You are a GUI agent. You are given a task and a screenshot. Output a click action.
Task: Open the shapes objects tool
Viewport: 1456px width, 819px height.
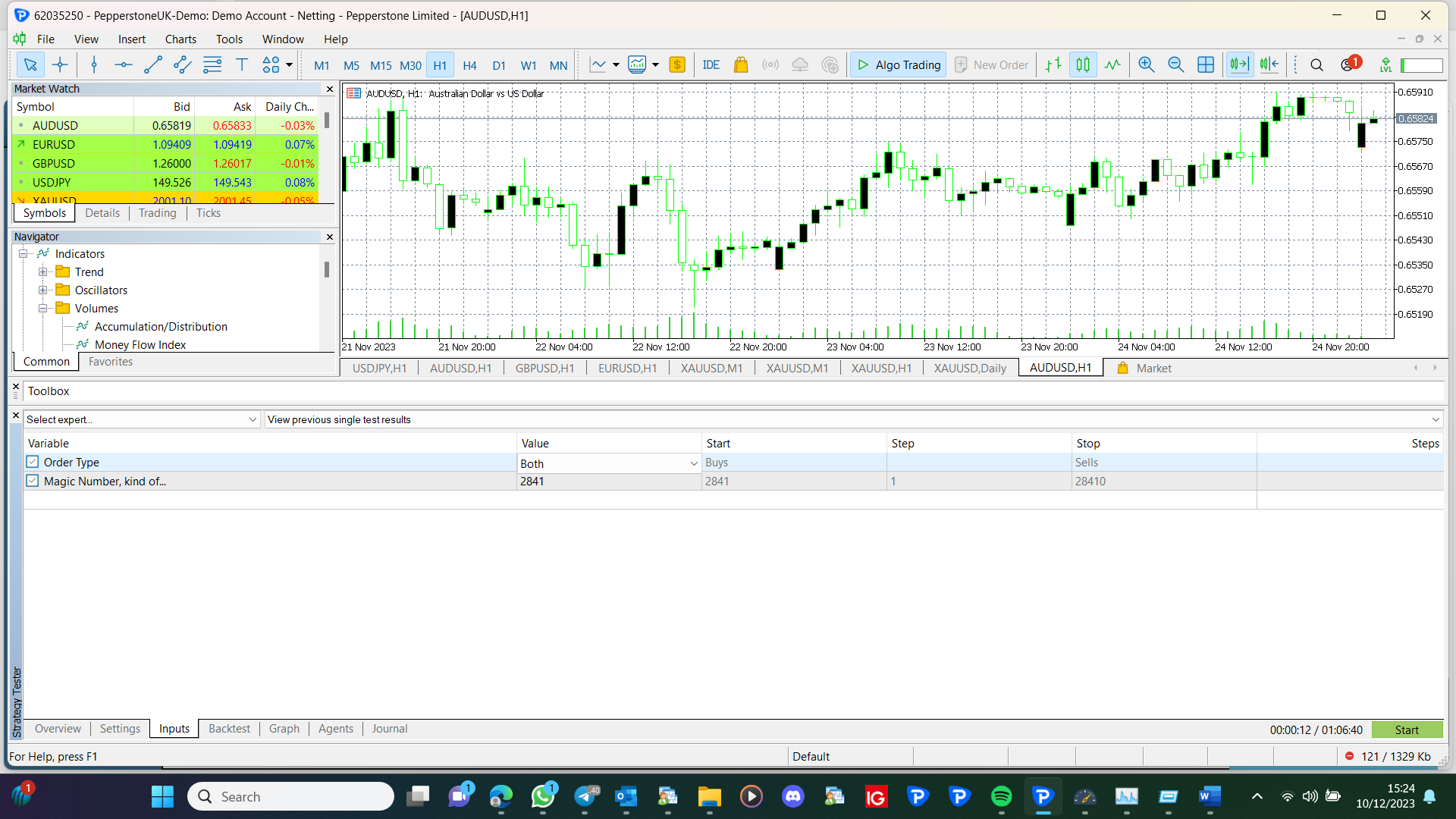tap(271, 65)
